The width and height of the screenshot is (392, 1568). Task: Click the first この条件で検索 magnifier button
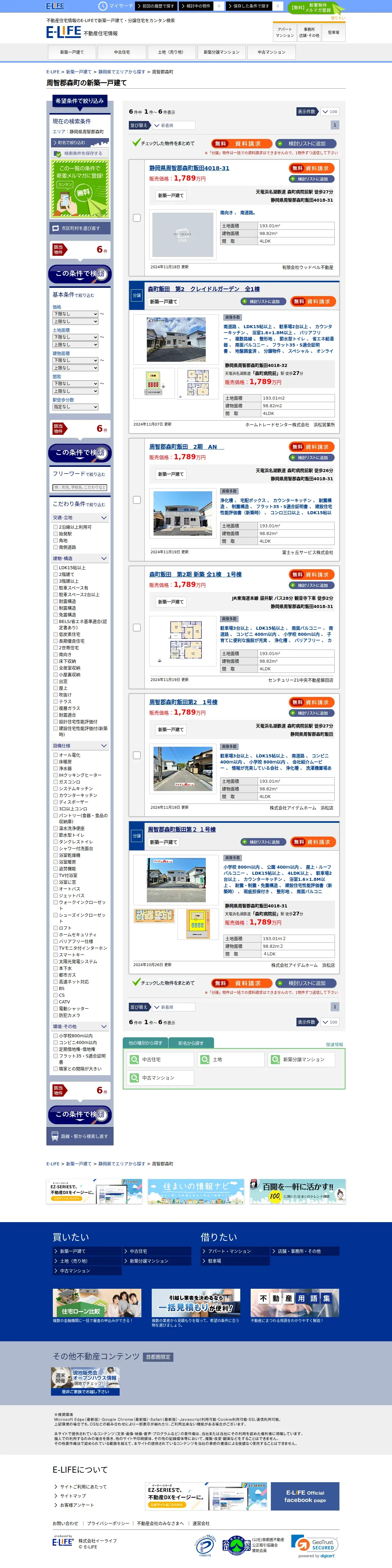point(80,274)
